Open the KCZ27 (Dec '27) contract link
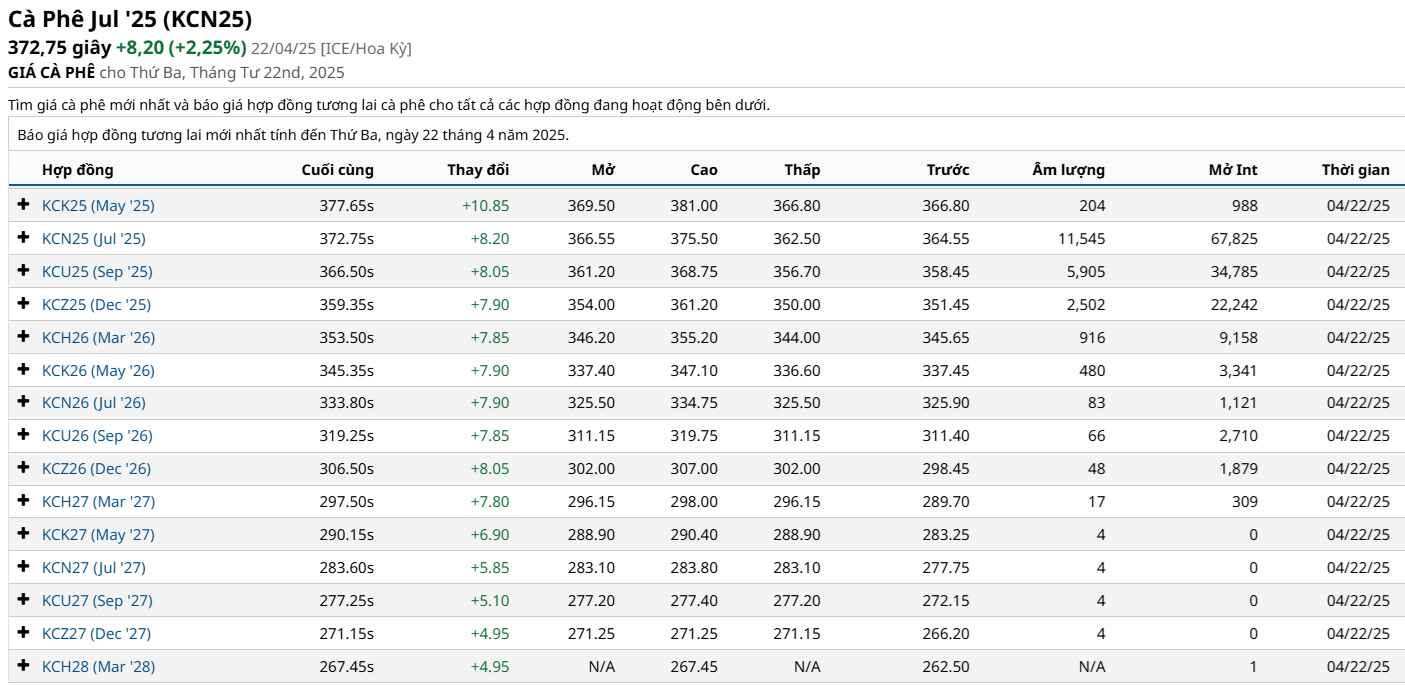 click(96, 634)
